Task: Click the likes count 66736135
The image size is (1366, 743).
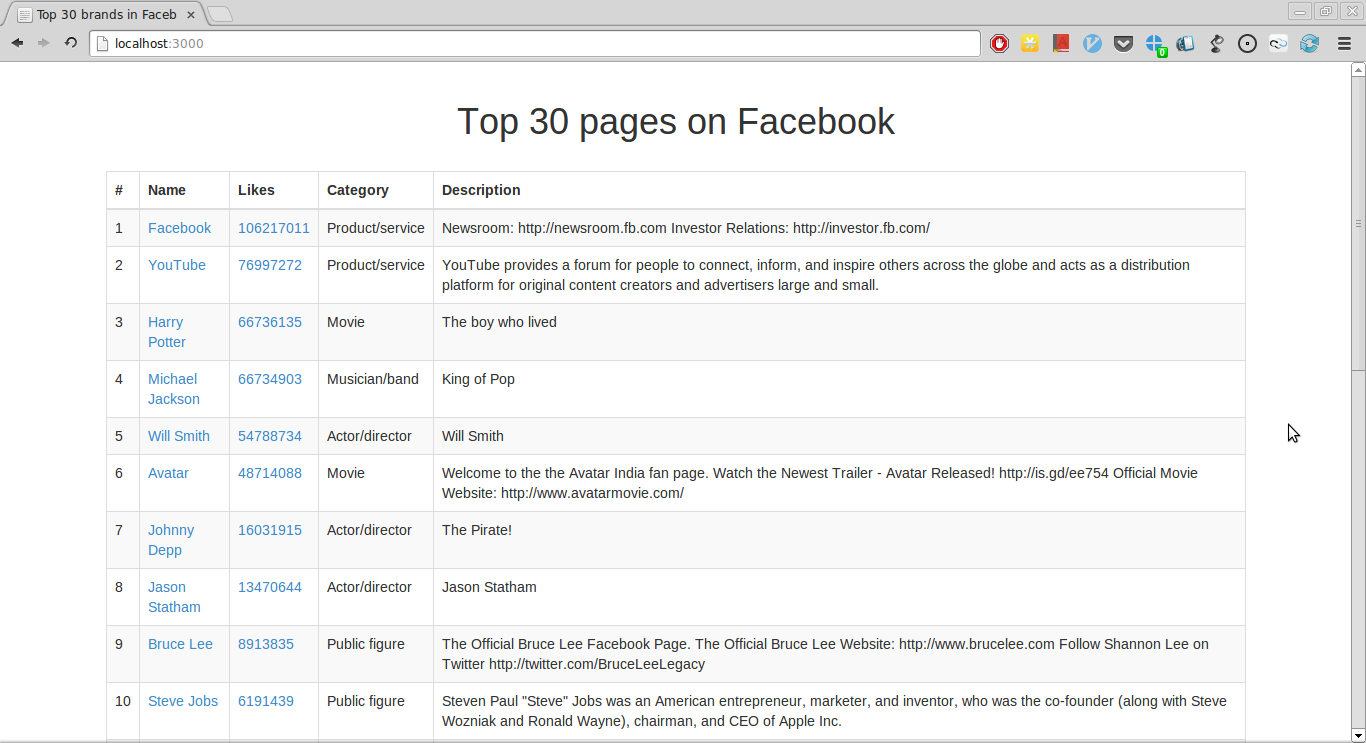Action: pyautogui.click(x=270, y=322)
